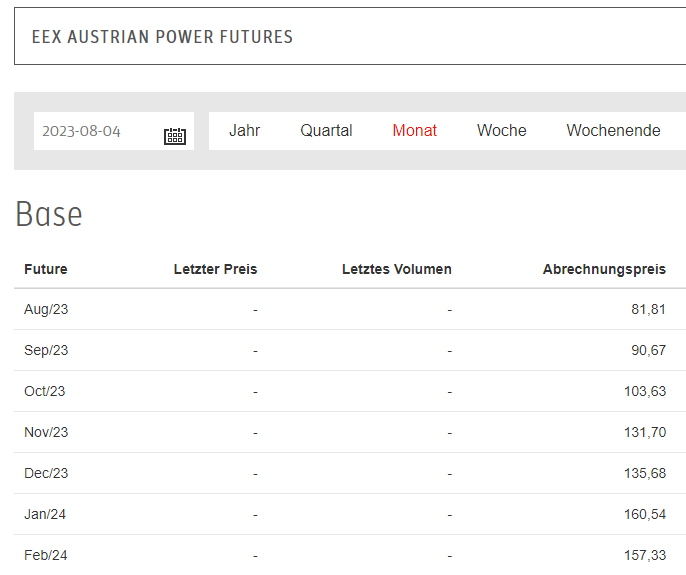Select the Sep/23 future row
The height and width of the screenshot is (575, 686).
(350, 350)
